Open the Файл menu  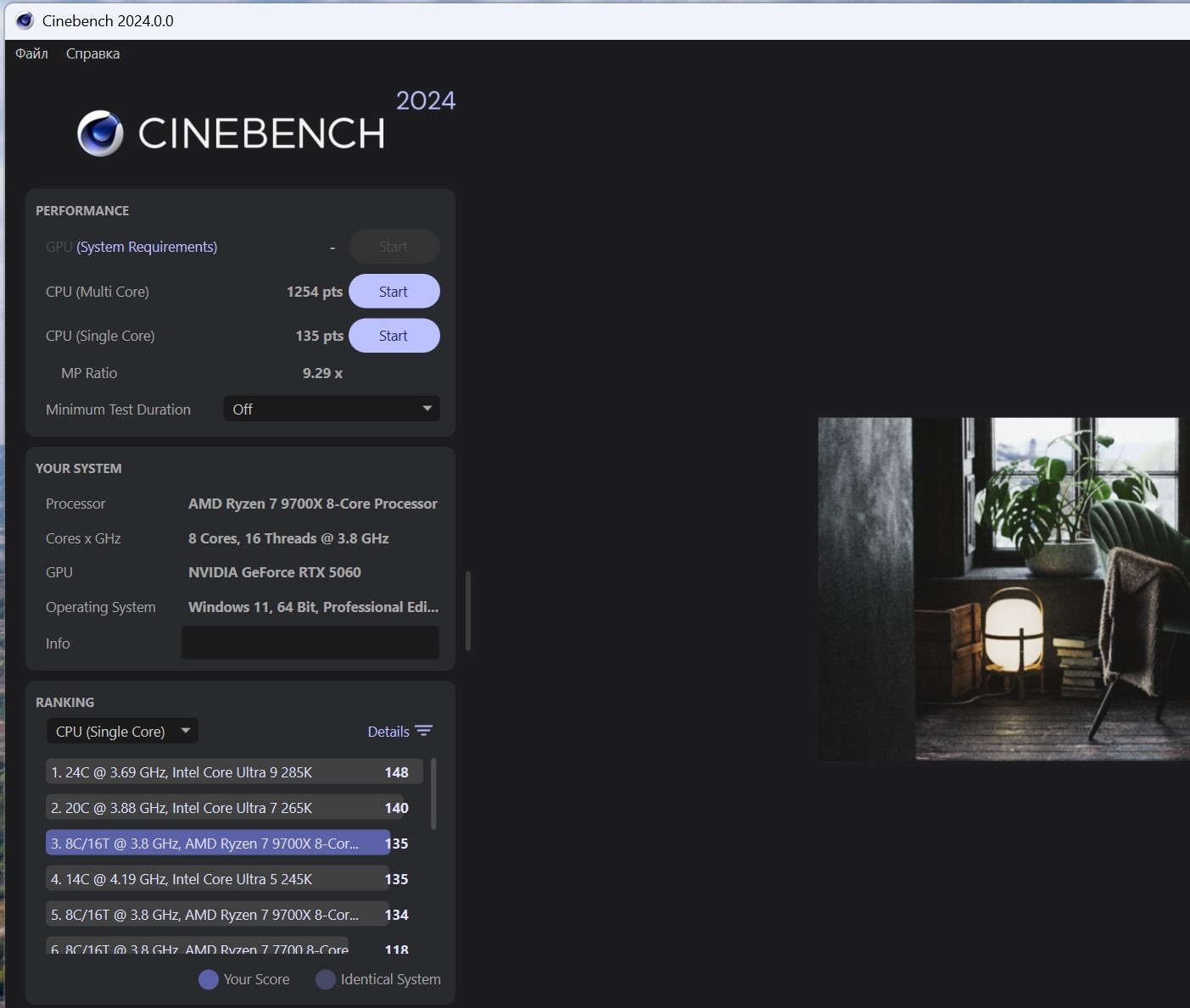click(31, 53)
